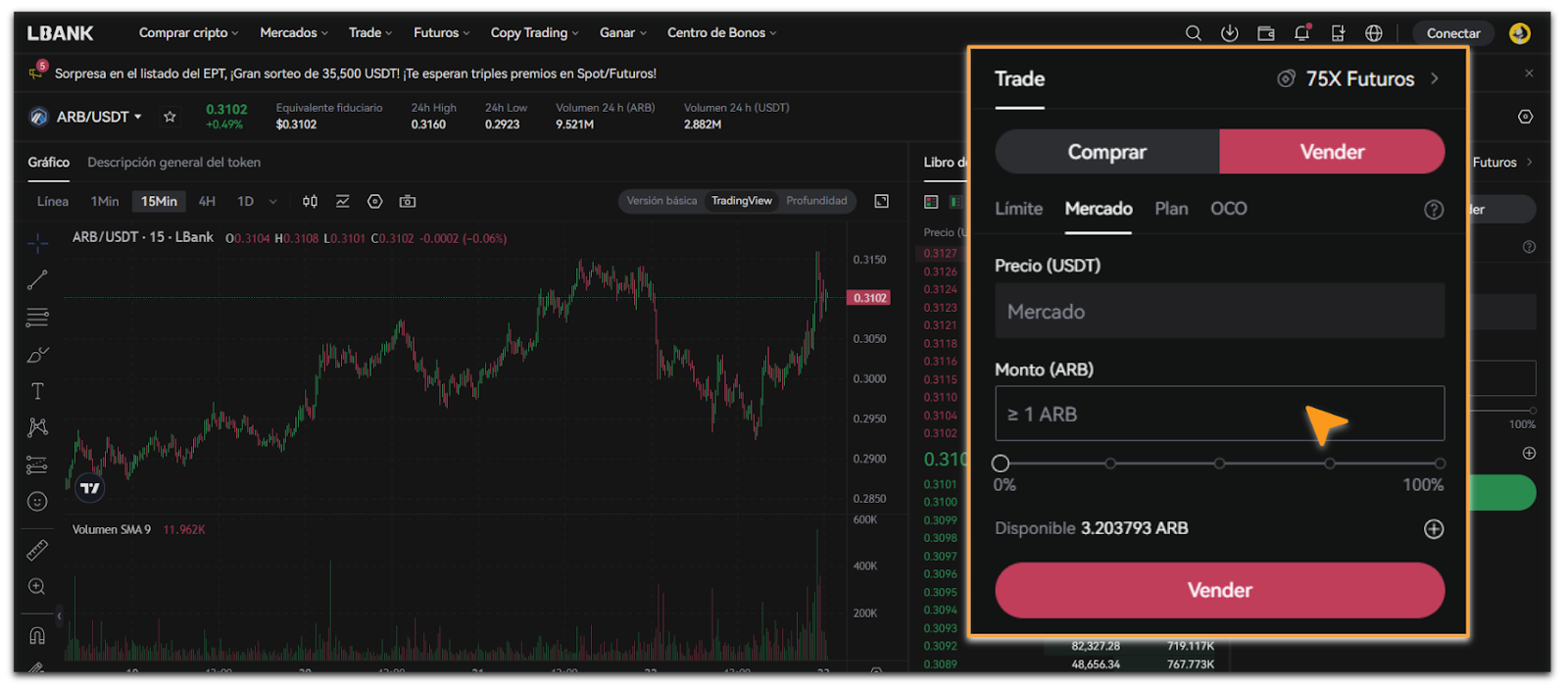
Task: Select the Fibonacci lines tool
Action: pos(37,318)
